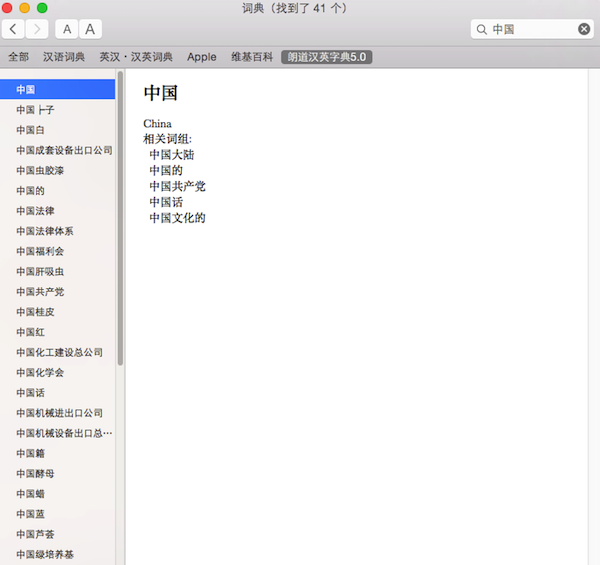This screenshot has width=600, height=565.
Task: Switch to the 维基百科 tab
Action: coord(252,57)
